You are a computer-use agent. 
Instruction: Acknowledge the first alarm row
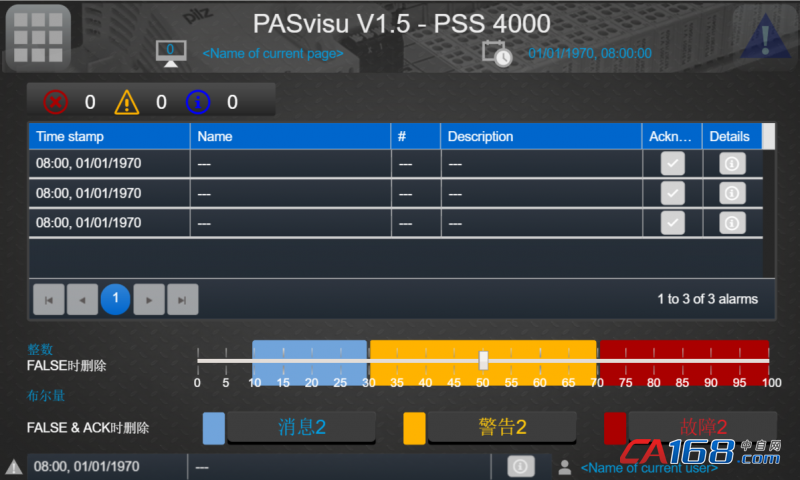(x=672, y=164)
